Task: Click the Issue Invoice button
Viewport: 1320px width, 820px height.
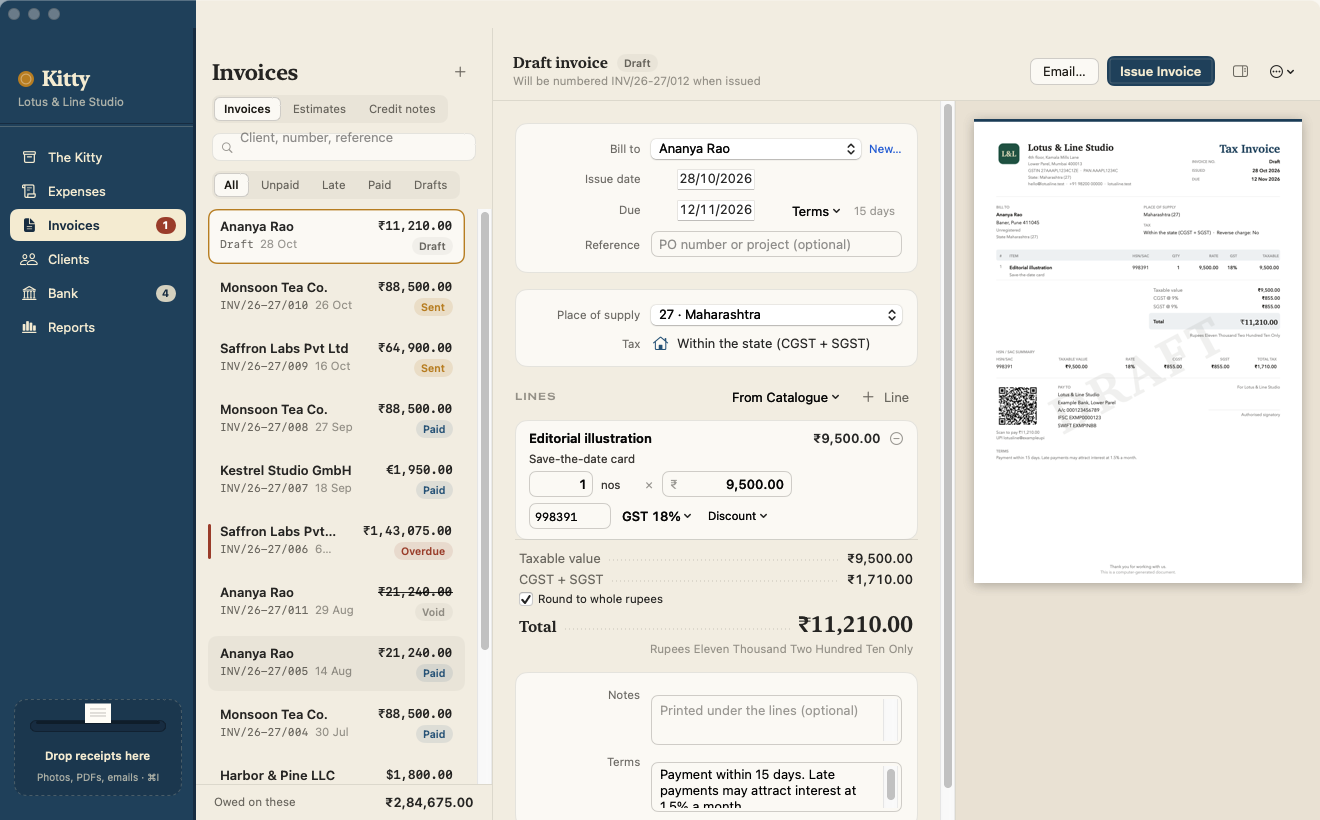Action: pos(1160,71)
